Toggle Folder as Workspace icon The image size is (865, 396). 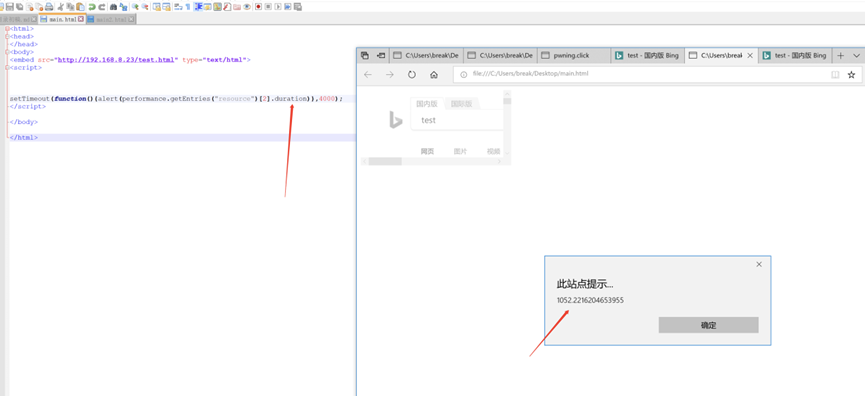click(x=237, y=7)
